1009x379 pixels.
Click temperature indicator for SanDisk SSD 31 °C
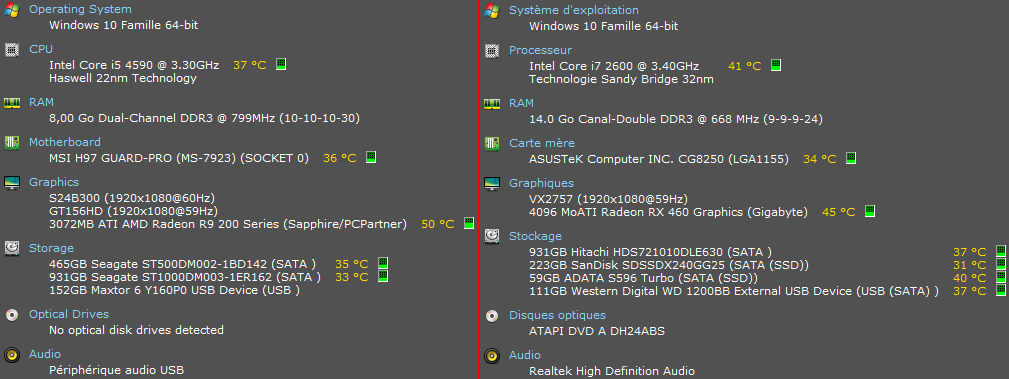point(1001,264)
